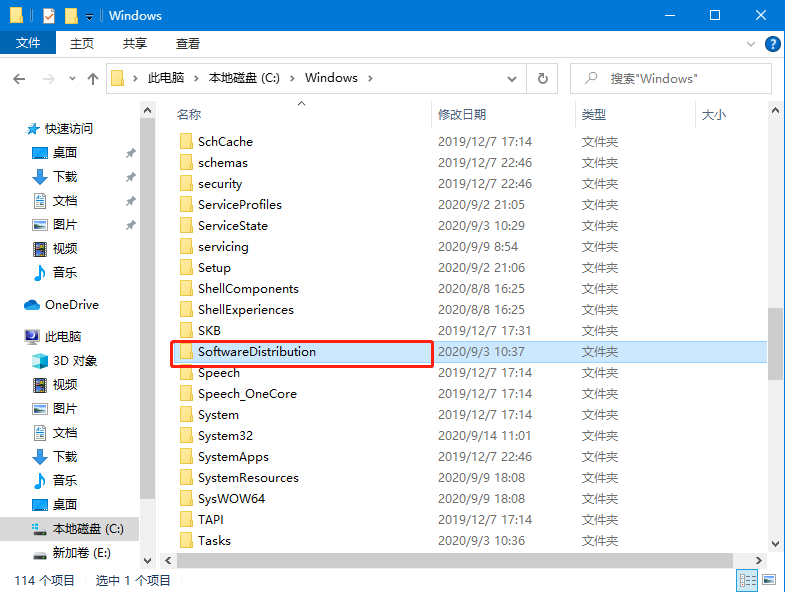This screenshot has height=592, width=785.
Task: Select the ServiceProfiles folder name
Action: 240,205
